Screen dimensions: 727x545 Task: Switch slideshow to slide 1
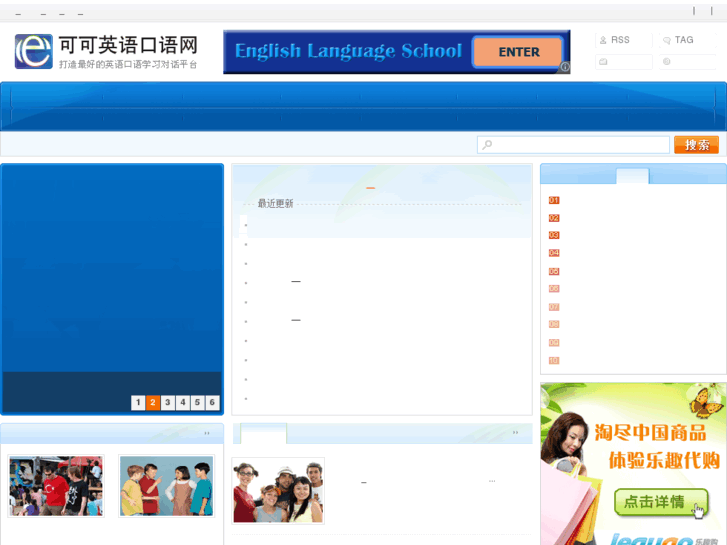tap(138, 402)
